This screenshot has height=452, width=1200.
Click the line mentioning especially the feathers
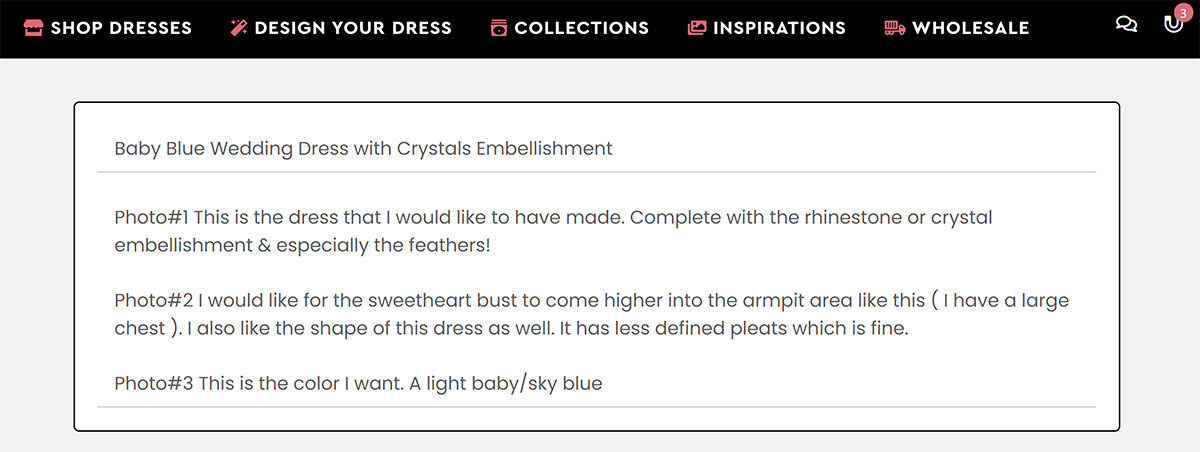(x=302, y=245)
